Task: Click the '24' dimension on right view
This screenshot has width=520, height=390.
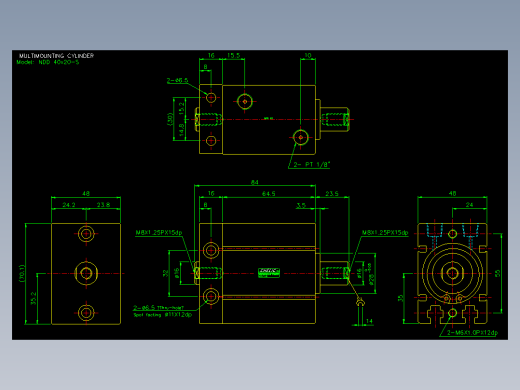Action: click(x=469, y=205)
